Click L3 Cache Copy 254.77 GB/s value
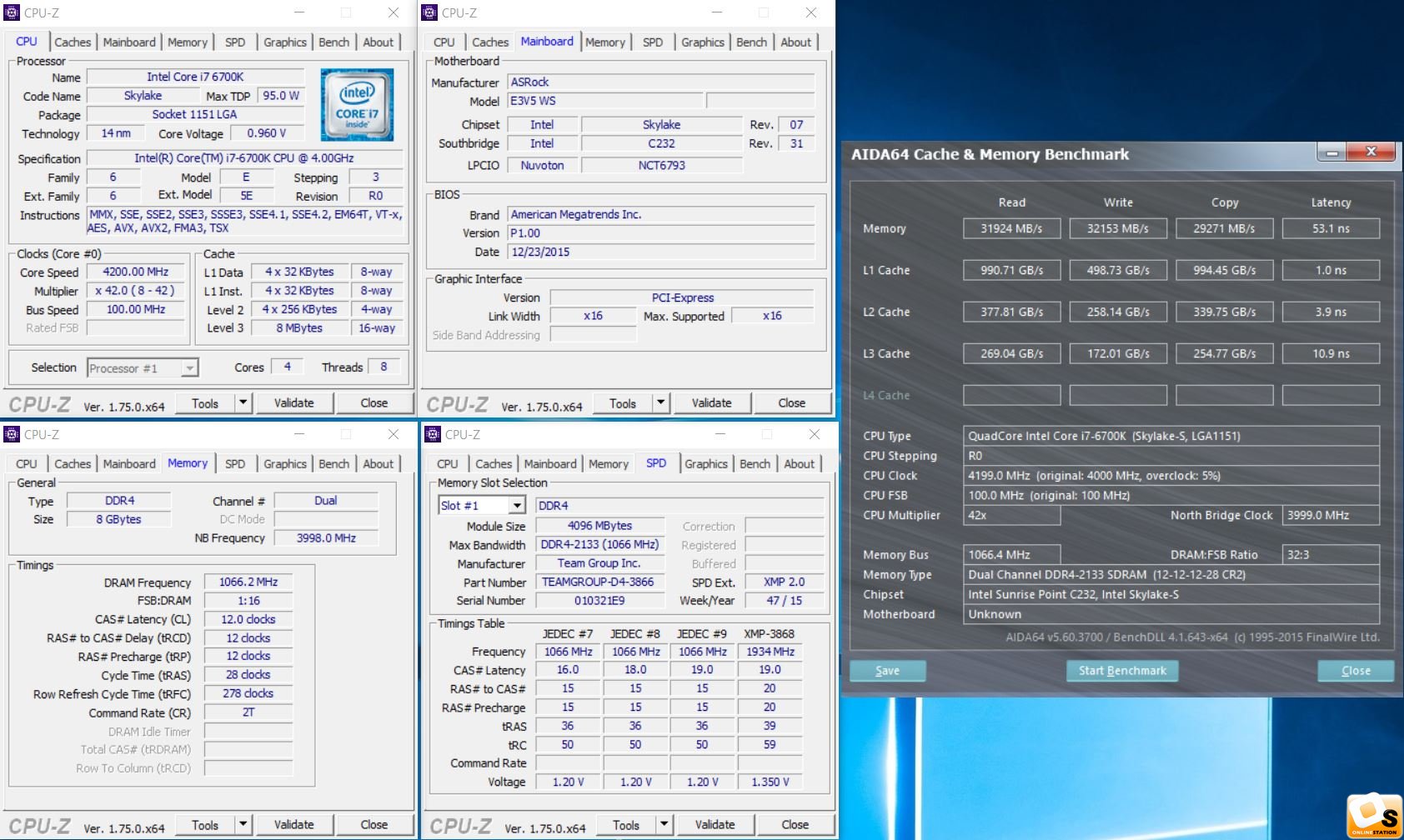 click(x=1224, y=353)
